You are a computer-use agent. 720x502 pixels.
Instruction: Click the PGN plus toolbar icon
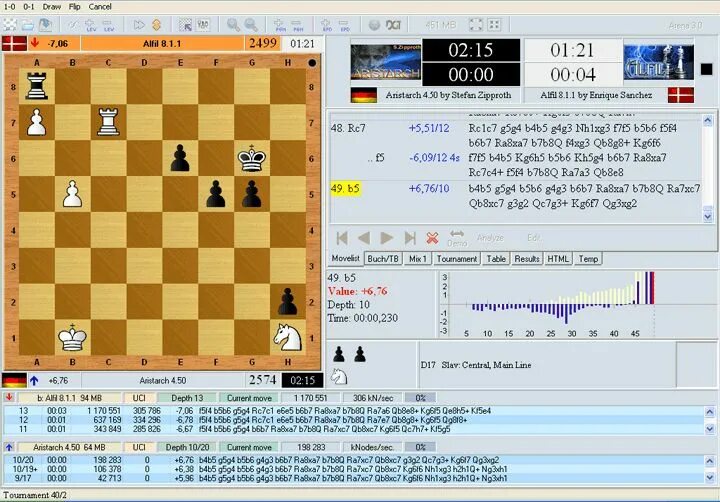280,25
